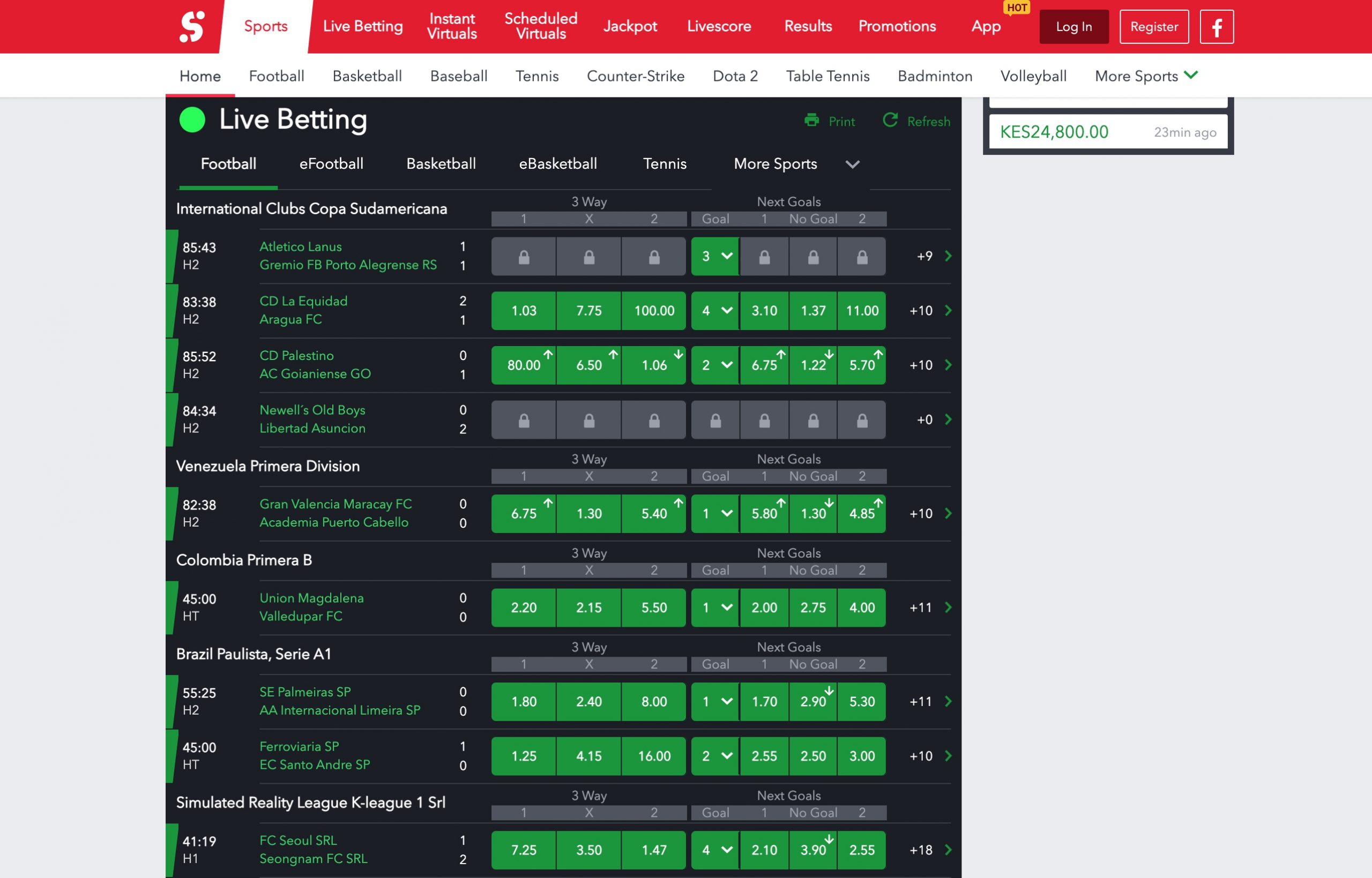Image resolution: width=1372 pixels, height=878 pixels.
Task: Open more markets arrow for Newell's Old Boys
Action: [948, 419]
